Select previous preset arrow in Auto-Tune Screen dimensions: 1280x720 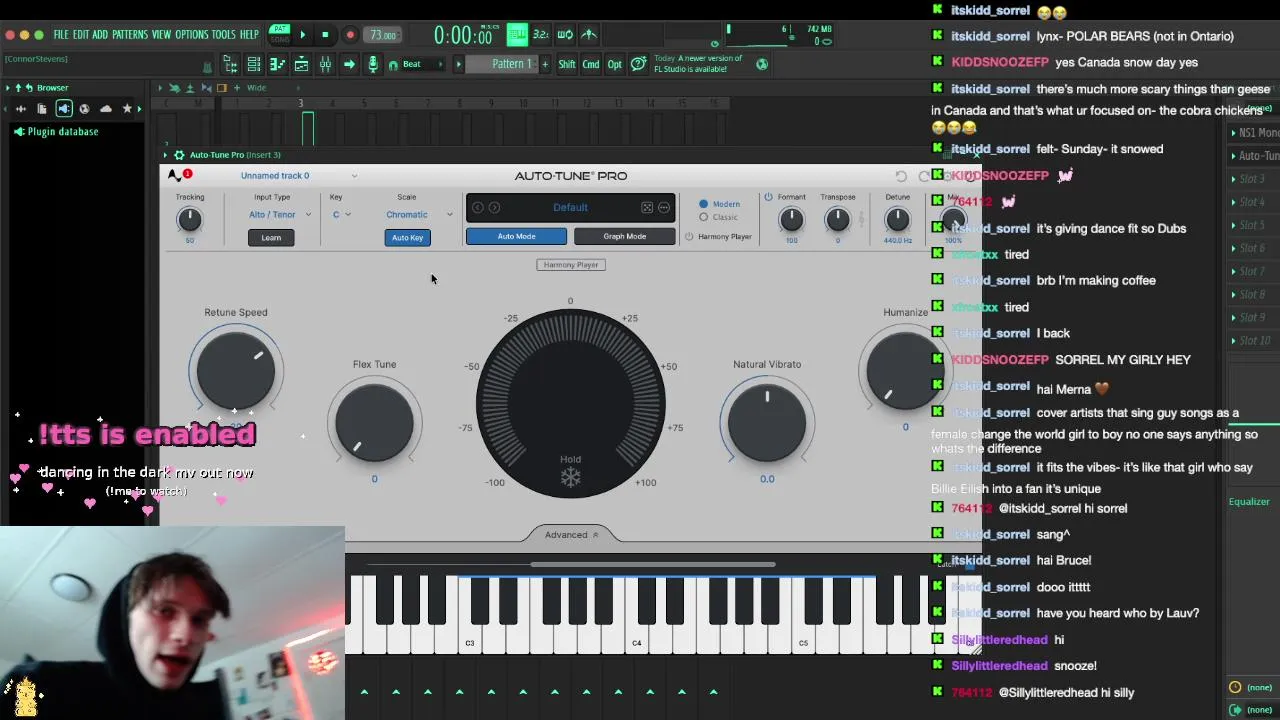(478, 208)
